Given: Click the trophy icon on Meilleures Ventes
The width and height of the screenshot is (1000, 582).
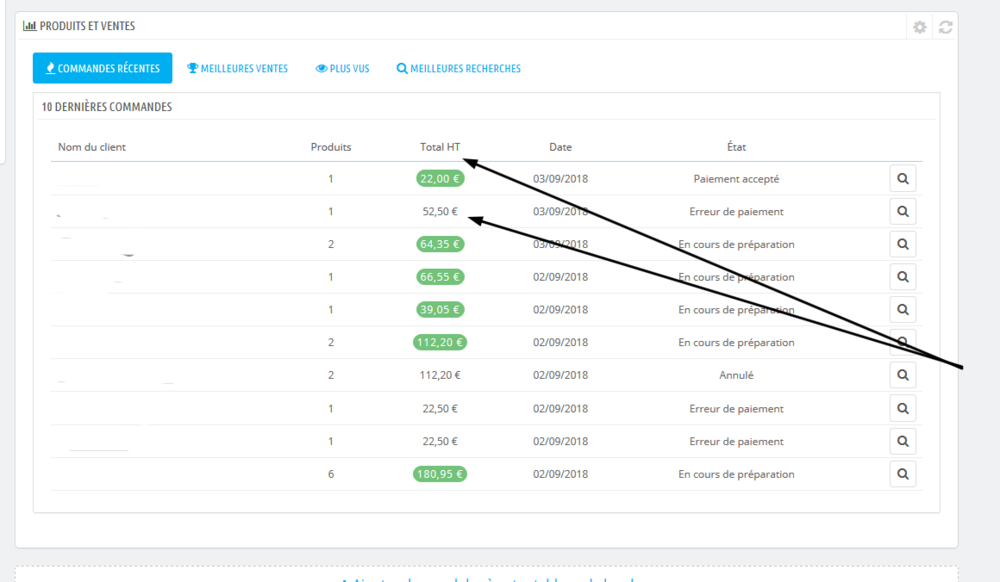Looking at the screenshot, I should click(x=192, y=68).
